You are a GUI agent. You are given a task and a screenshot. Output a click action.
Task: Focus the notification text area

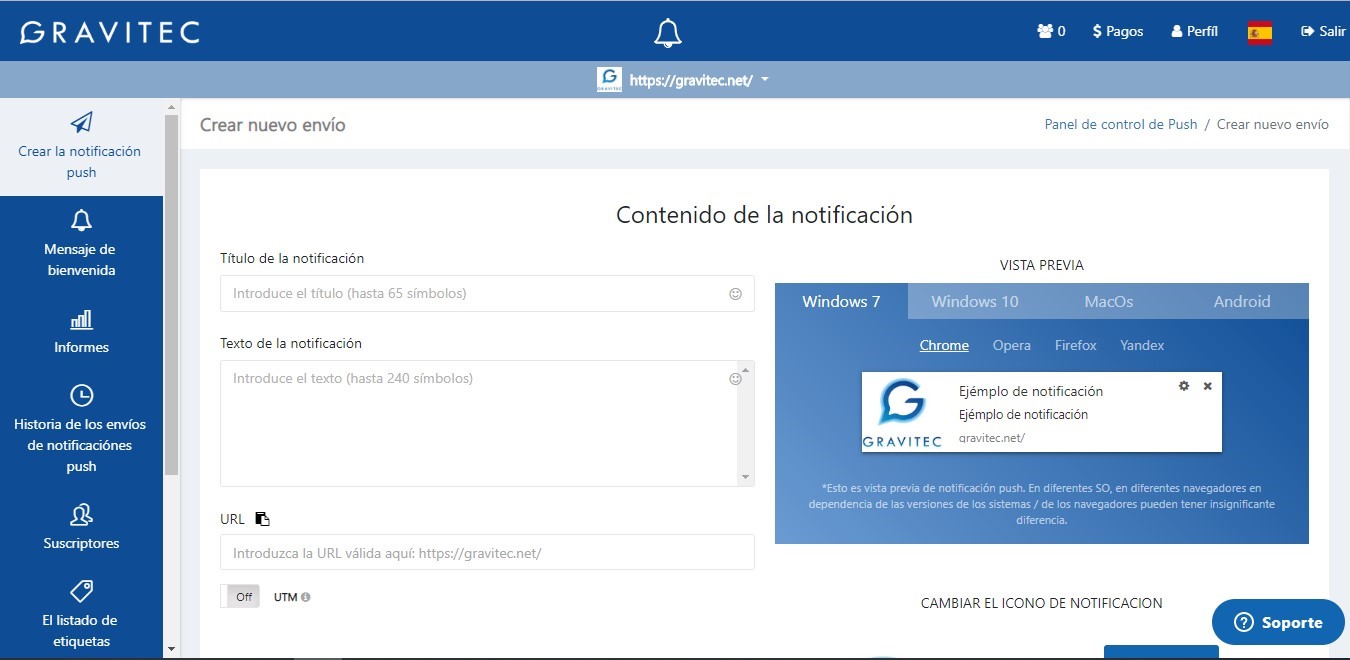pos(487,423)
